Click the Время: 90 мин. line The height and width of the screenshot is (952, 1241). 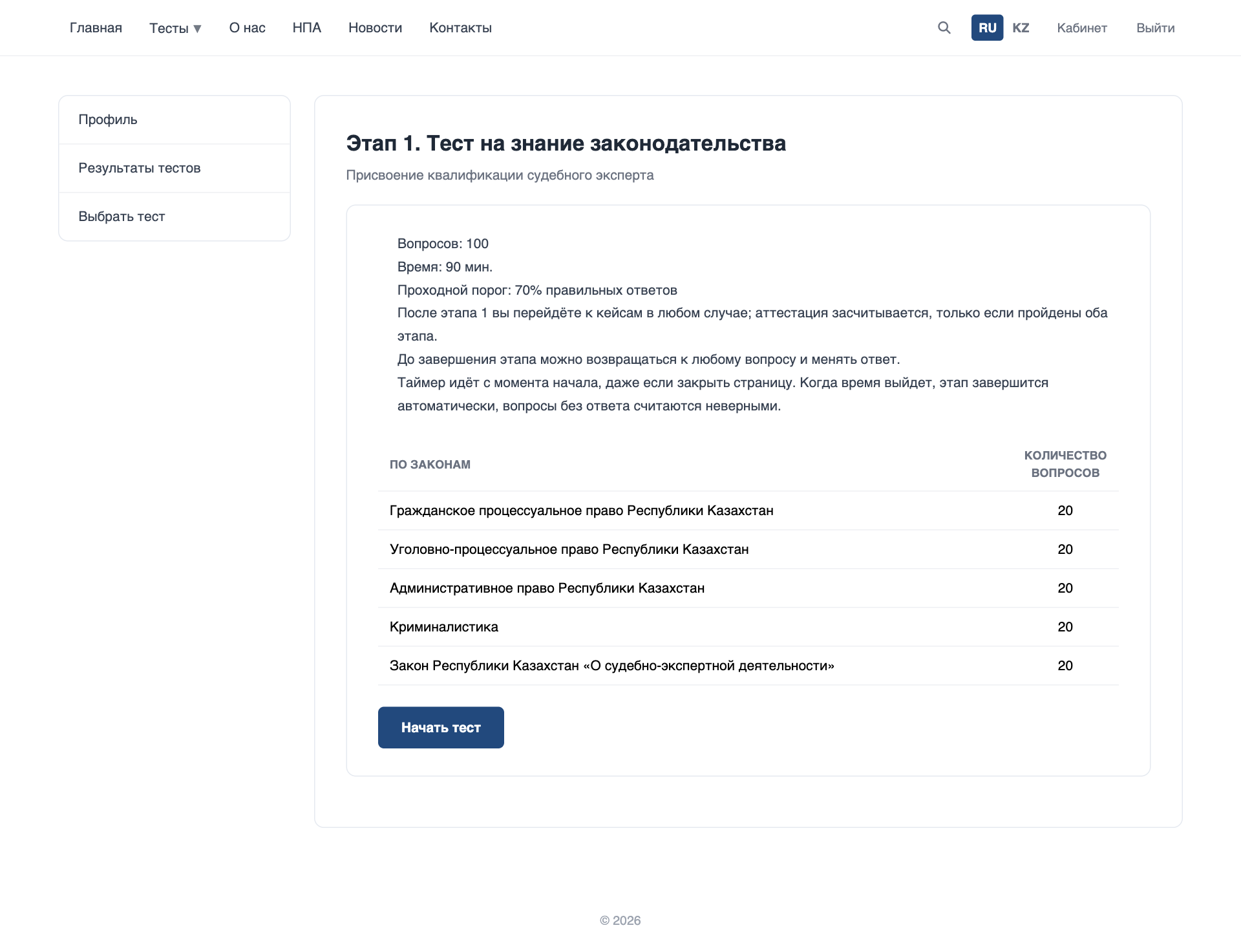pos(445,267)
